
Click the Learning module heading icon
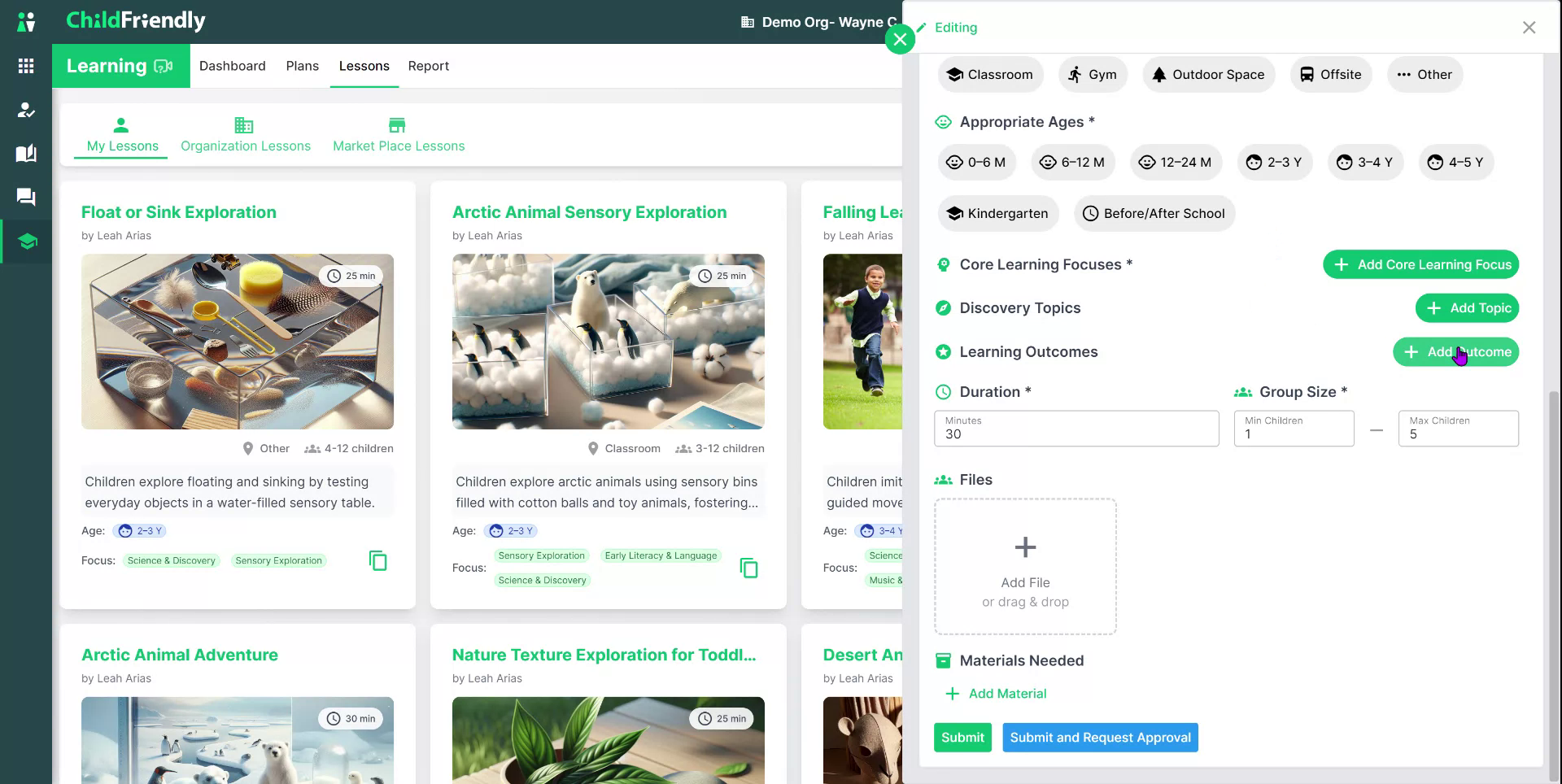pyautogui.click(x=164, y=66)
